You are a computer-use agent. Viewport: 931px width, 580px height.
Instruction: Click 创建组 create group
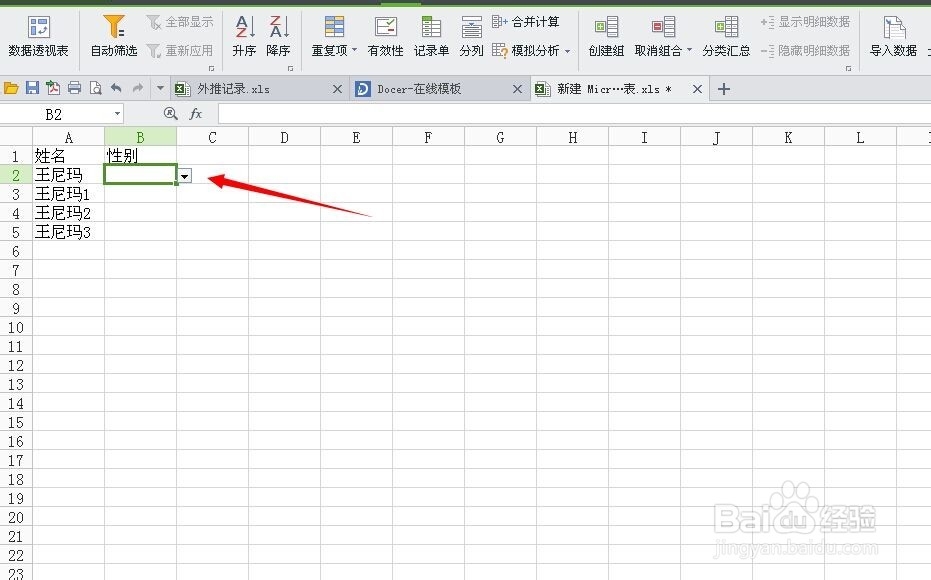606,37
